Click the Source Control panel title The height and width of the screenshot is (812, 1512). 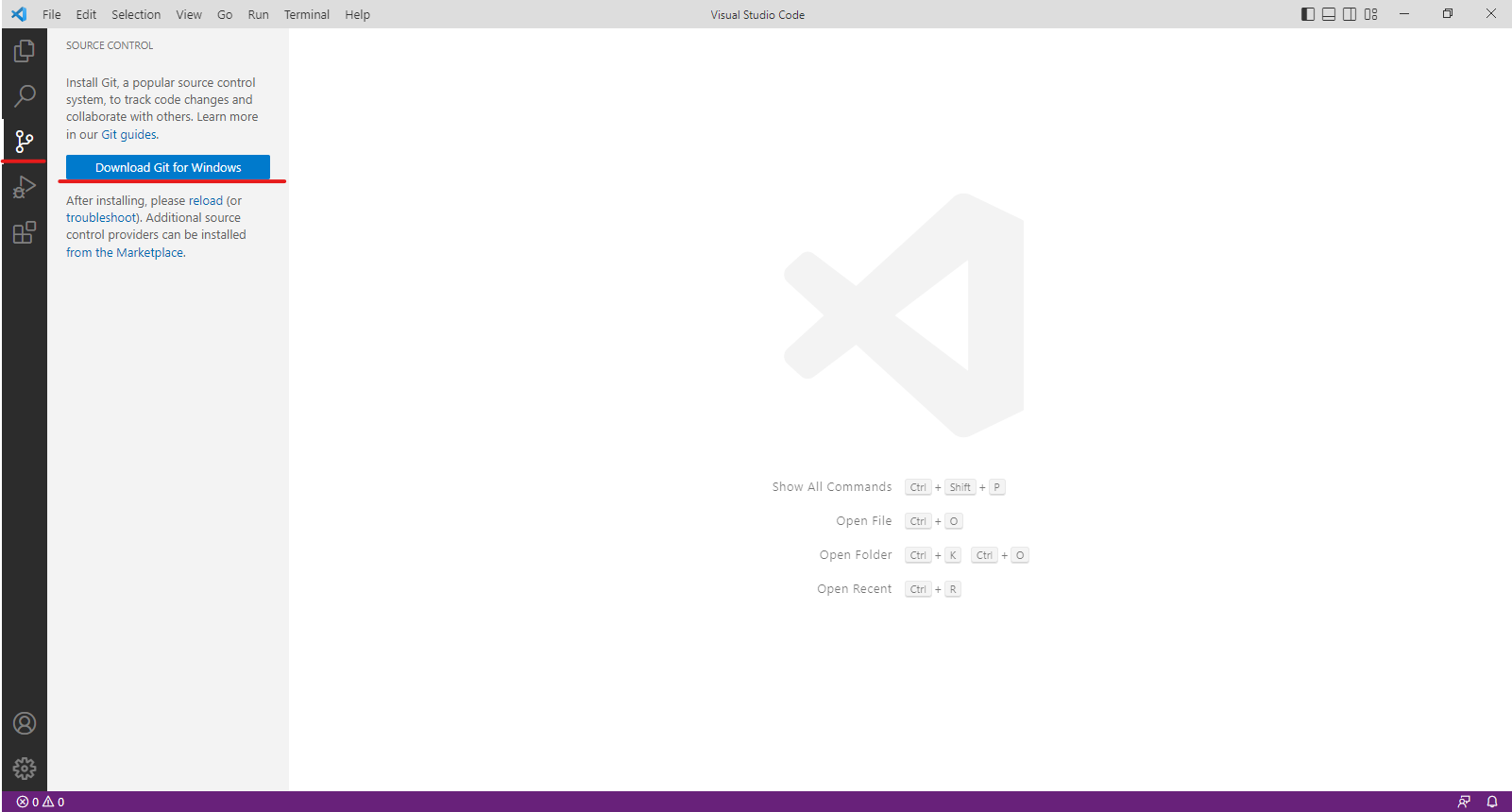pyautogui.click(x=110, y=45)
